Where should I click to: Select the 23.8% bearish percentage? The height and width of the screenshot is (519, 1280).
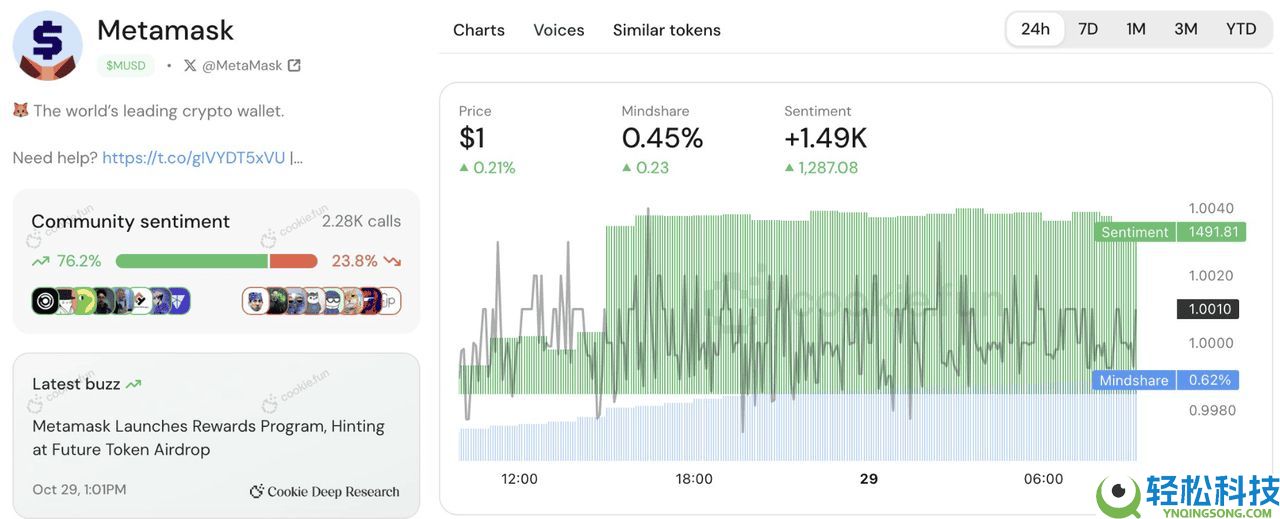tap(355, 261)
